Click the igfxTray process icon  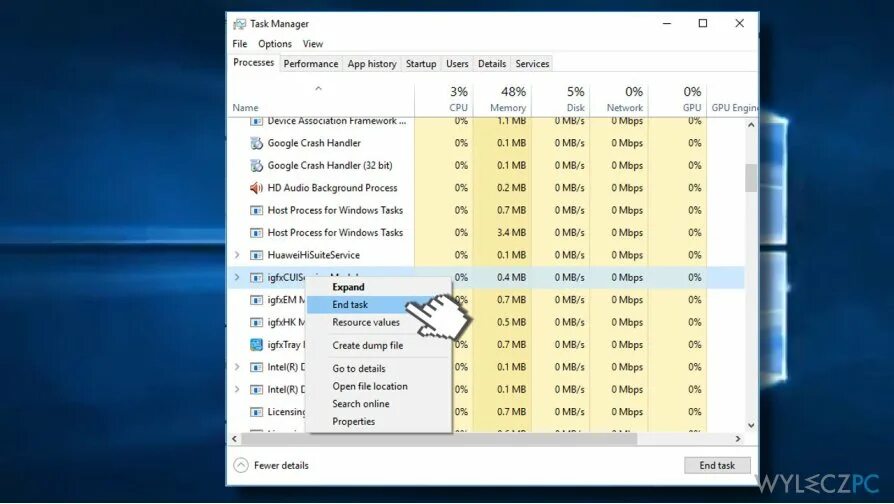point(257,344)
